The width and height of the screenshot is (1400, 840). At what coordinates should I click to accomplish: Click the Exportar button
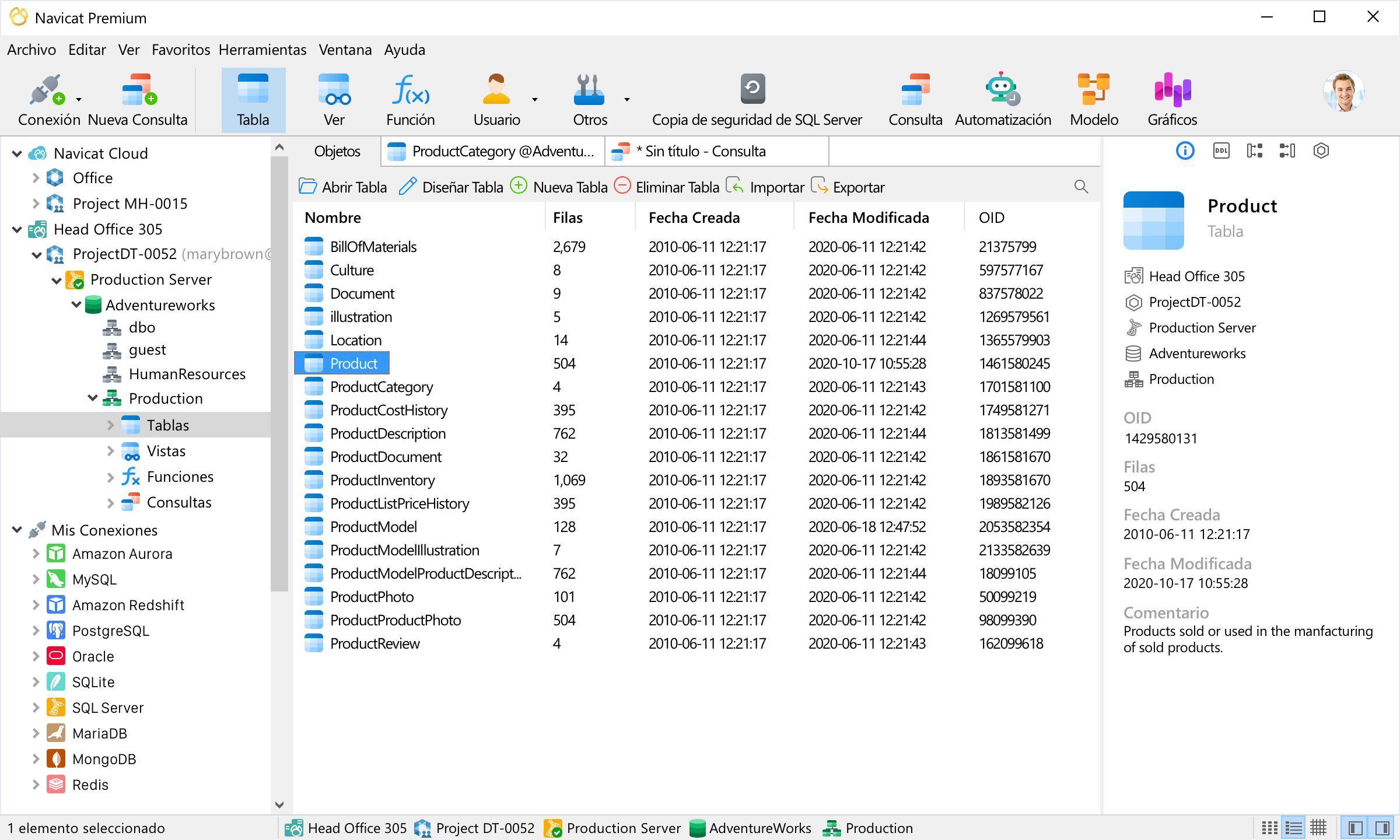pyautogui.click(x=848, y=187)
